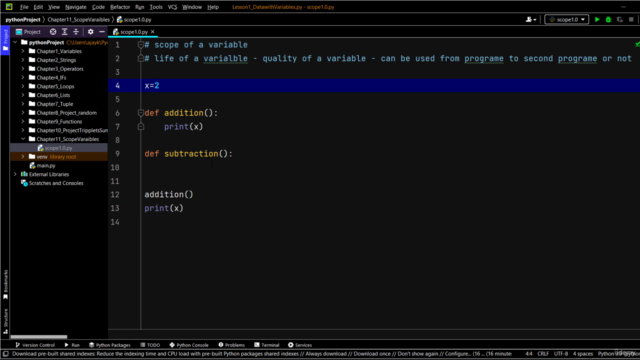
Task: Select Chapter6_Lists folder in tree
Action: pyautogui.click(x=53, y=95)
